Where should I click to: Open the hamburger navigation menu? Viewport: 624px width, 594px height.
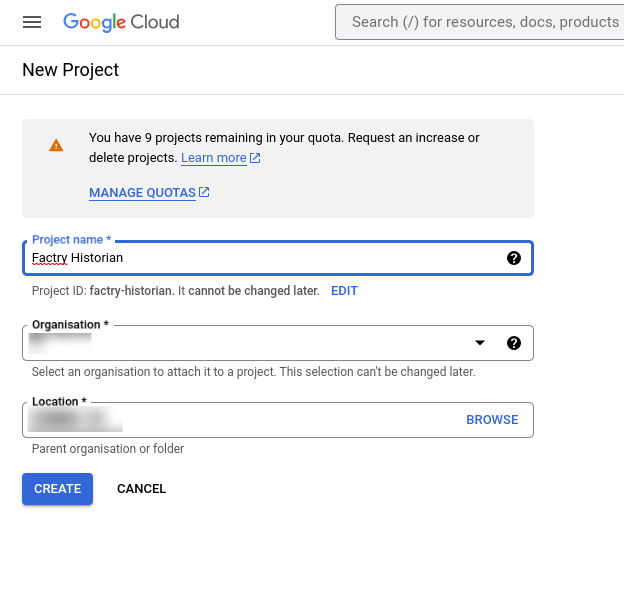pyautogui.click(x=32, y=22)
